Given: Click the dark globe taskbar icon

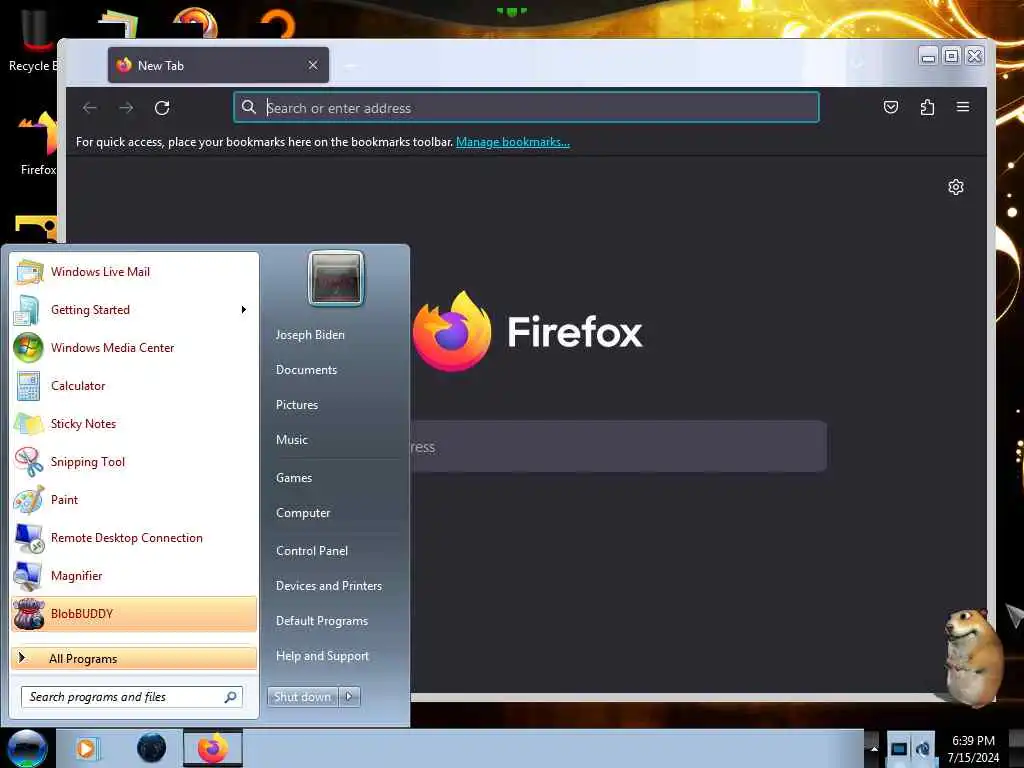Looking at the screenshot, I should (x=151, y=748).
